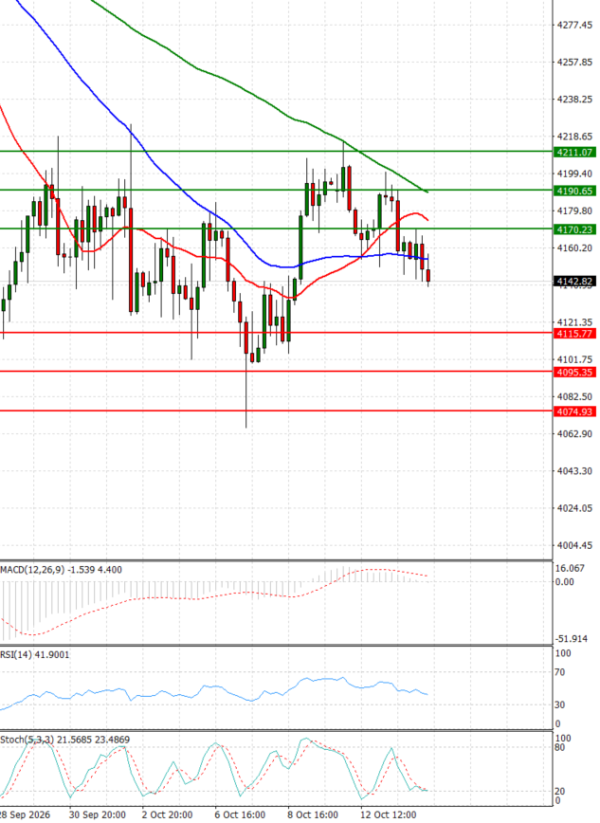Click the 4004.45 price axis label
The image size is (600, 823).
(x=575, y=545)
